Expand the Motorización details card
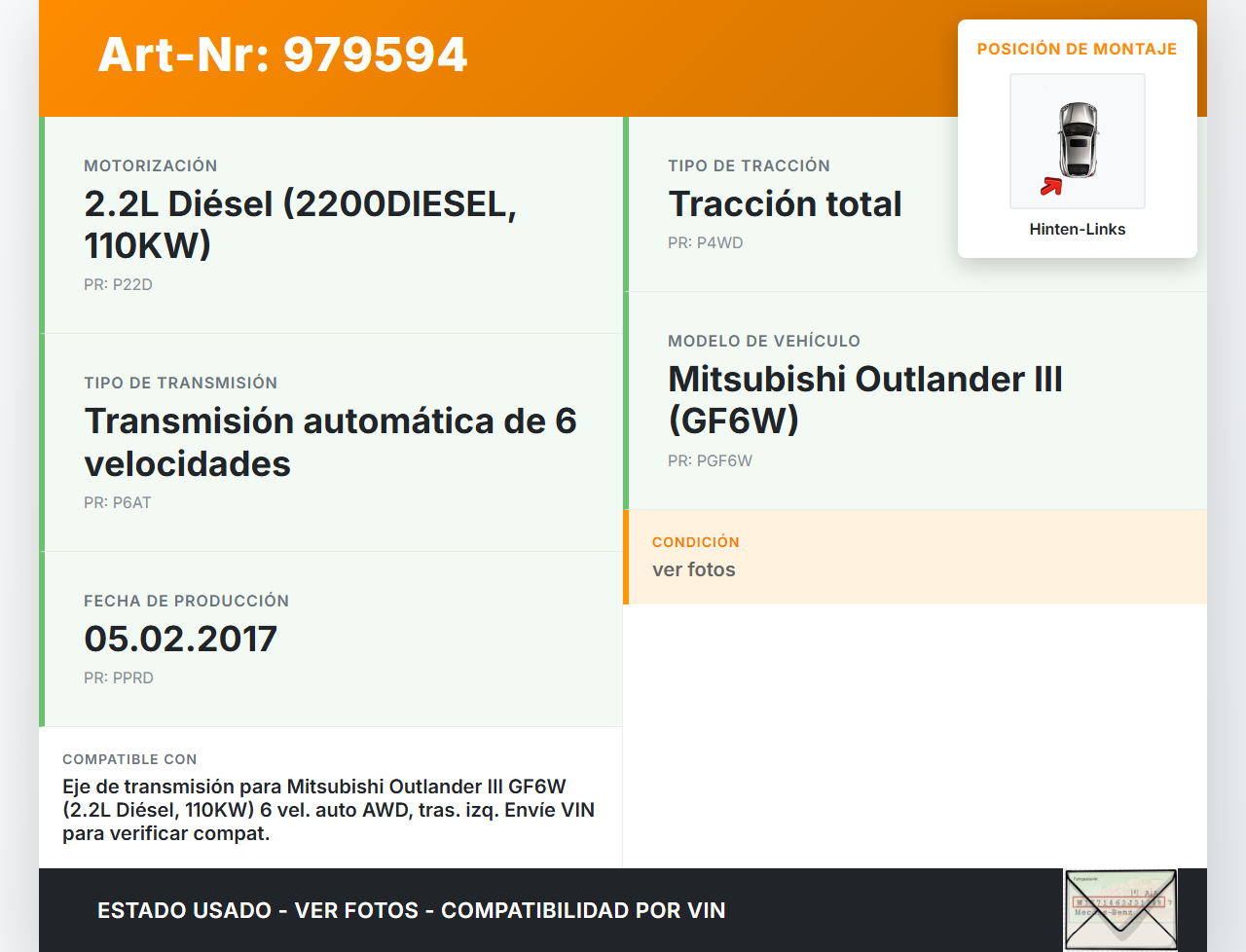This screenshot has width=1246, height=952. click(x=331, y=223)
